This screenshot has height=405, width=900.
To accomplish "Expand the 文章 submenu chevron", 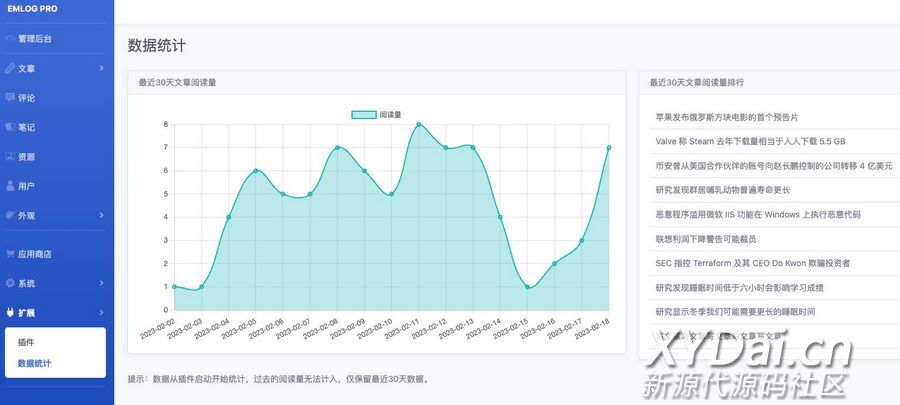I will point(101,68).
